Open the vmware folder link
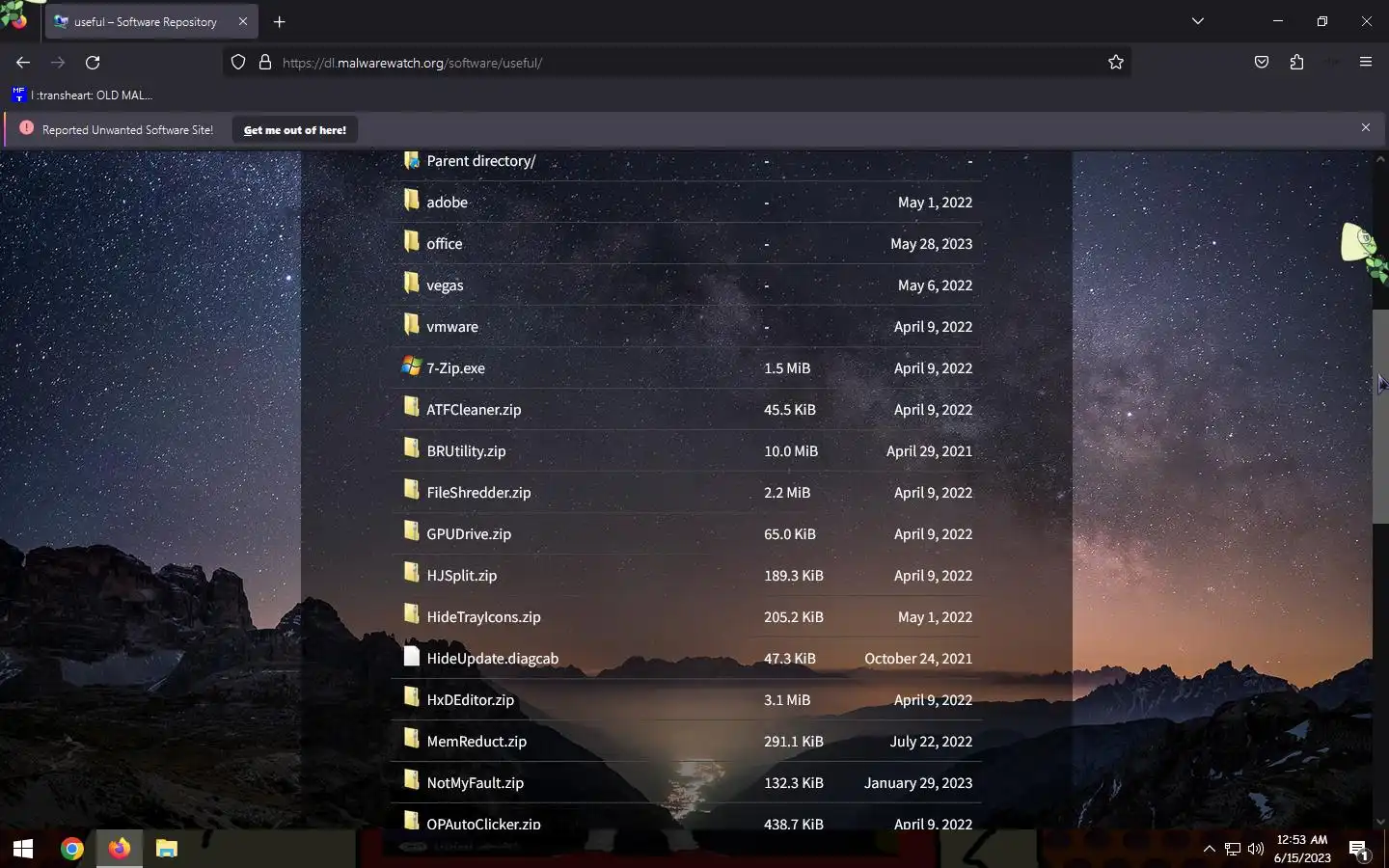The height and width of the screenshot is (868, 1389). pyautogui.click(x=452, y=327)
